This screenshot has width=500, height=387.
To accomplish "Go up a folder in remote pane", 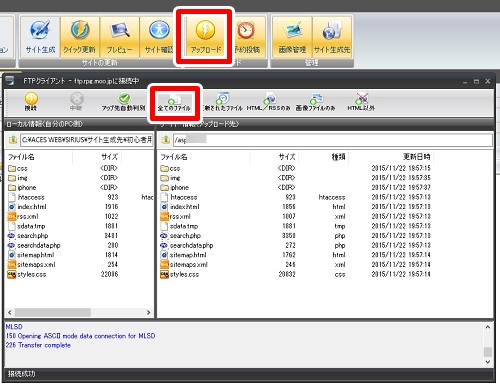I will pyautogui.click(x=166, y=140).
